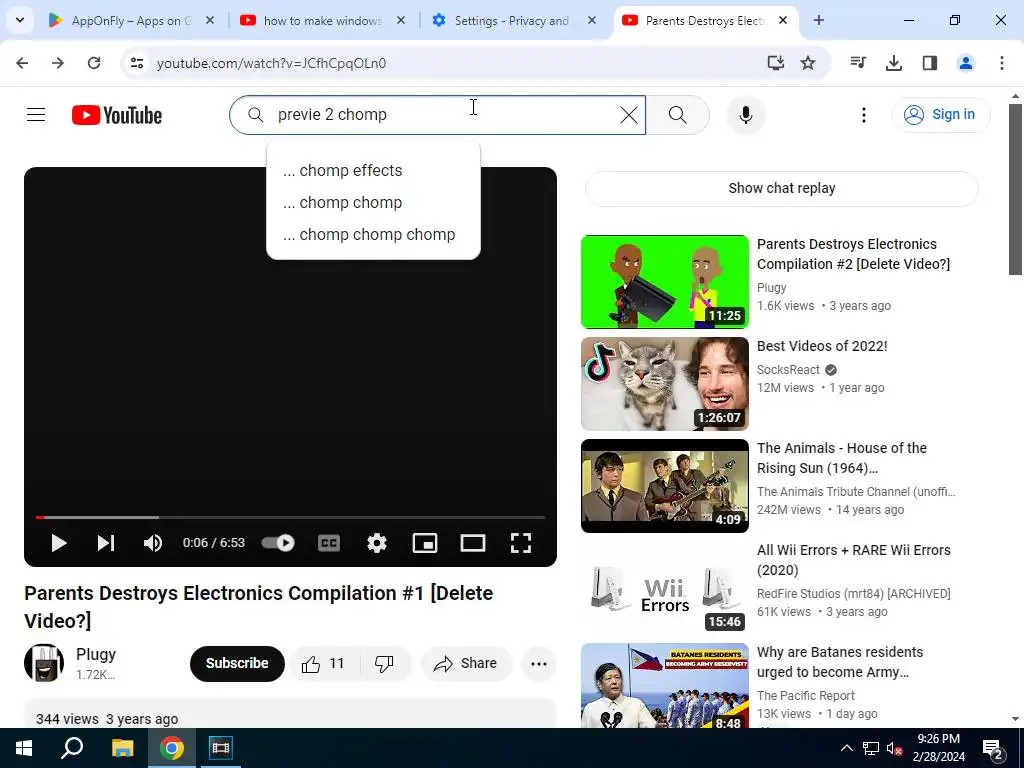Toggle the autoplay switch
This screenshot has width=1024, height=768.
278,543
